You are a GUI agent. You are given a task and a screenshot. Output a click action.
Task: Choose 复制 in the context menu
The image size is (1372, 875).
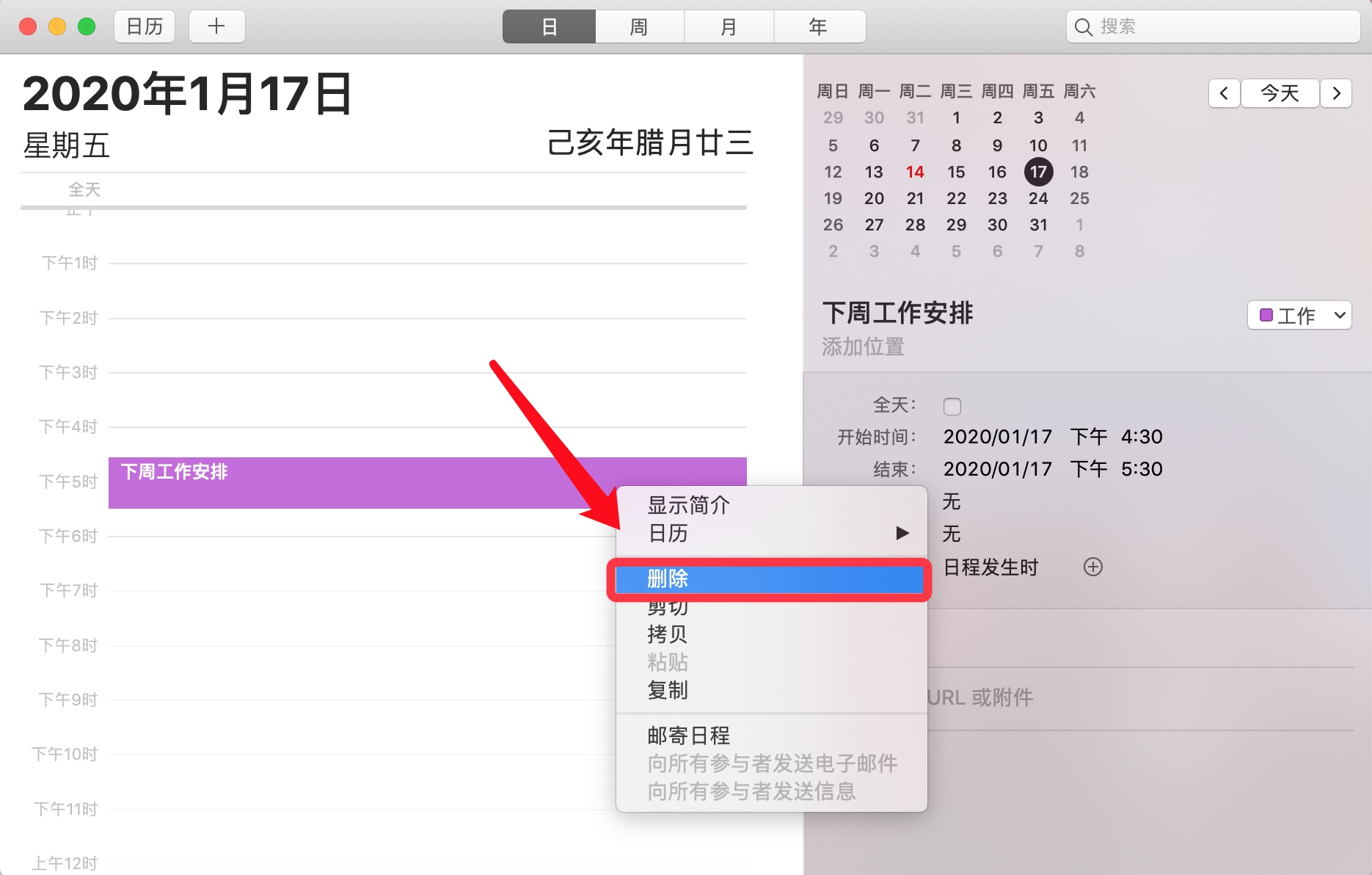772,690
